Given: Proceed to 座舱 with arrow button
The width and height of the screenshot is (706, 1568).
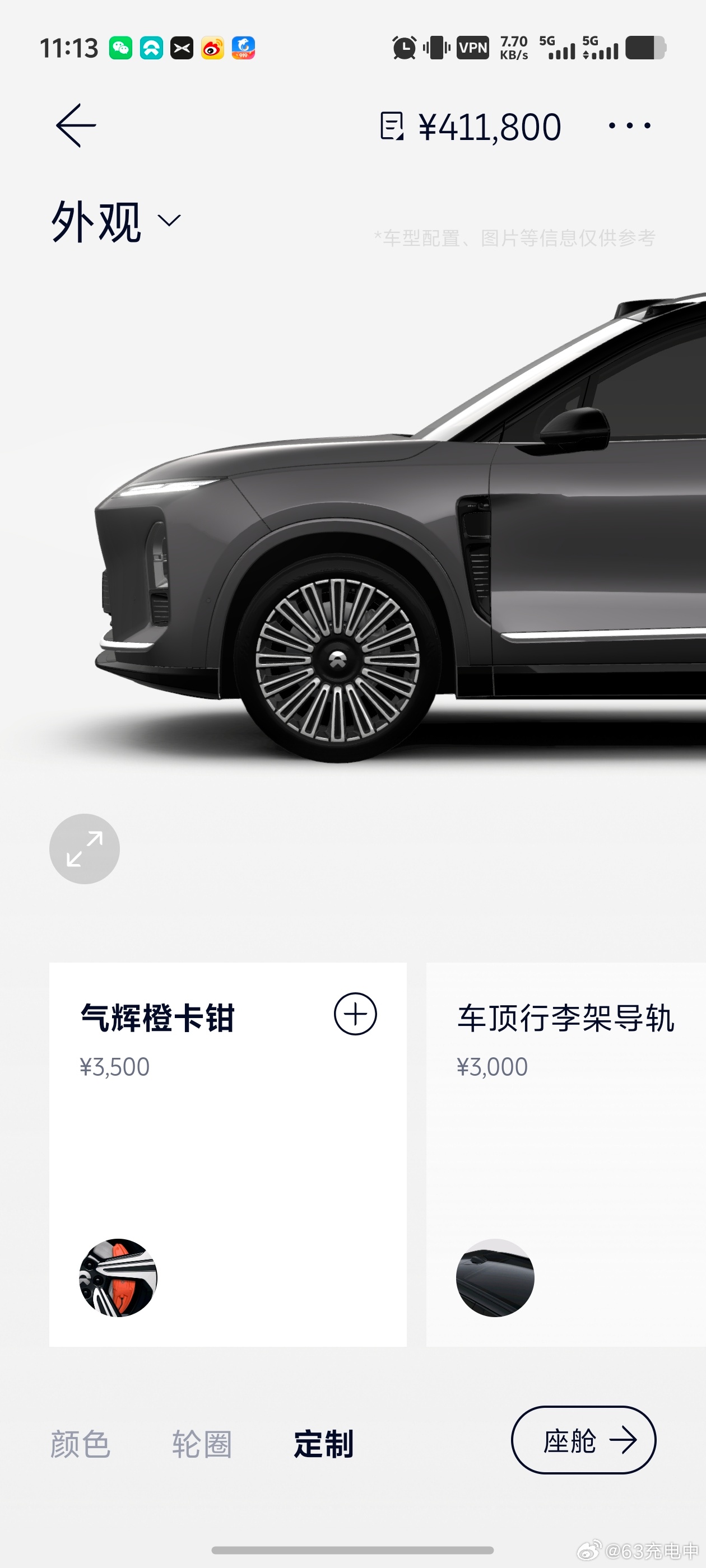Looking at the screenshot, I should point(583,1440).
